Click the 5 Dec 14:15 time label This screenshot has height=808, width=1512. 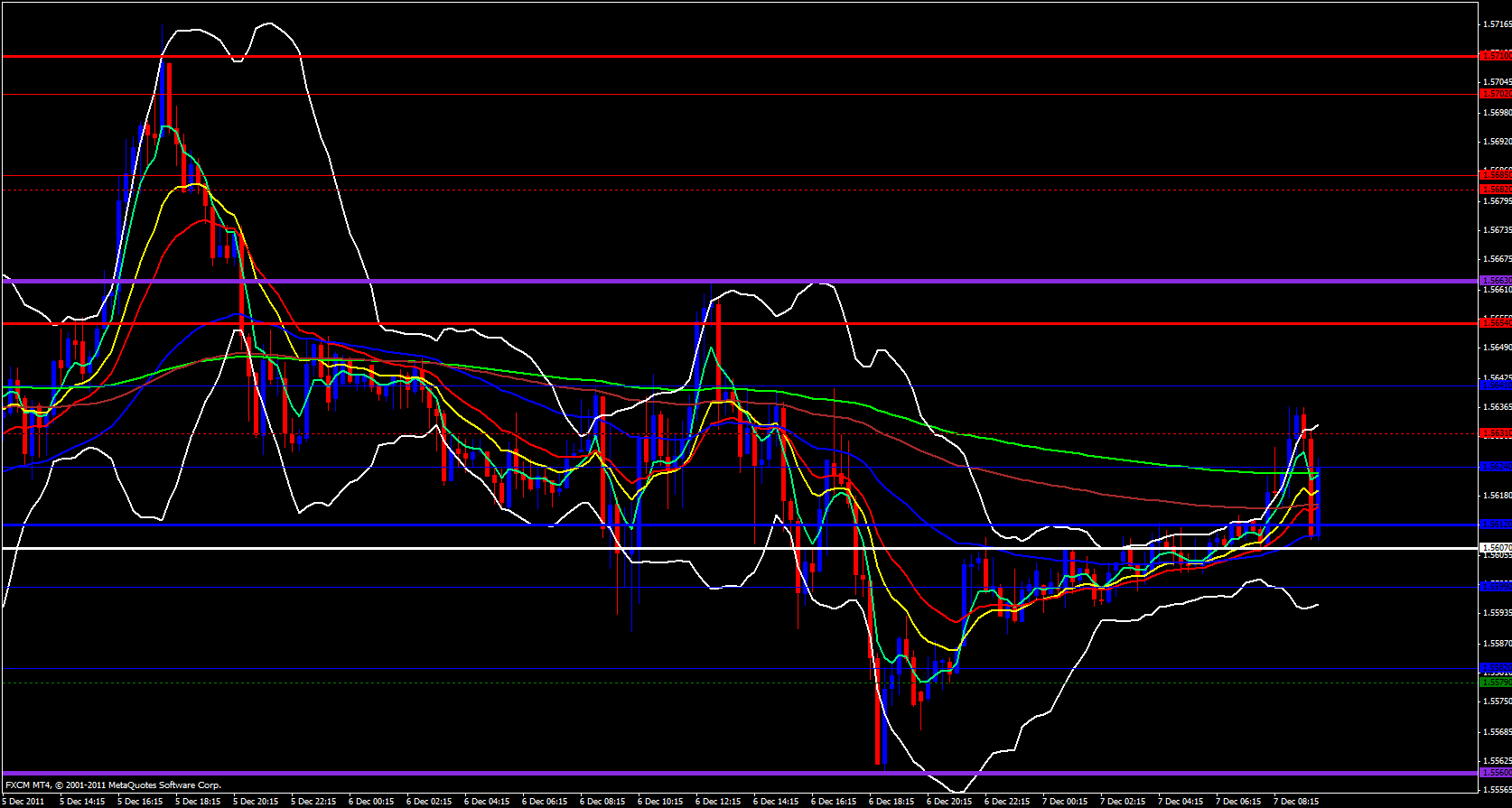click(82, 802)
